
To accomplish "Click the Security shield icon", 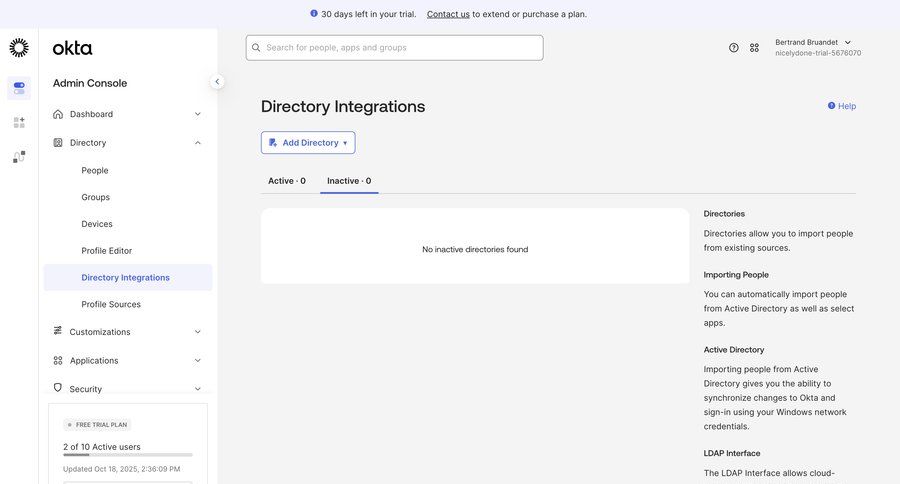I will 57,388.
